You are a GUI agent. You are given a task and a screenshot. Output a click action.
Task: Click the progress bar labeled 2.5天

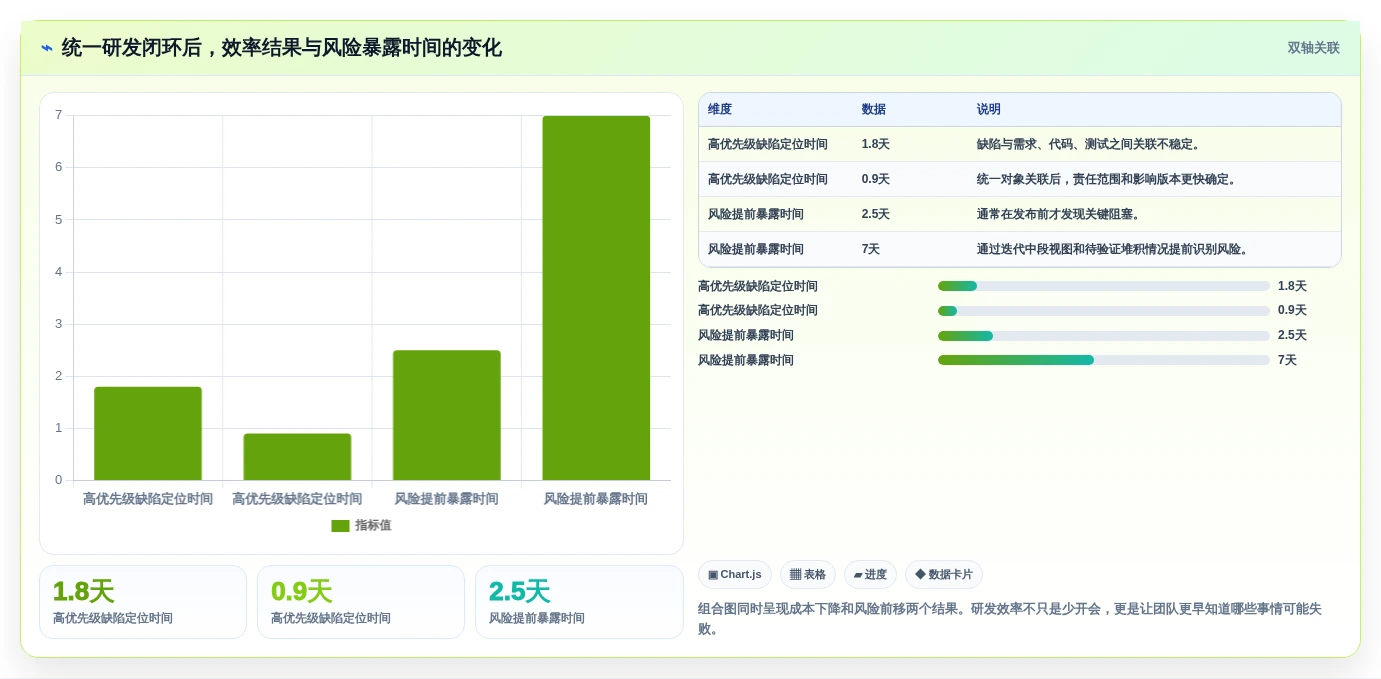point(1104,336)
